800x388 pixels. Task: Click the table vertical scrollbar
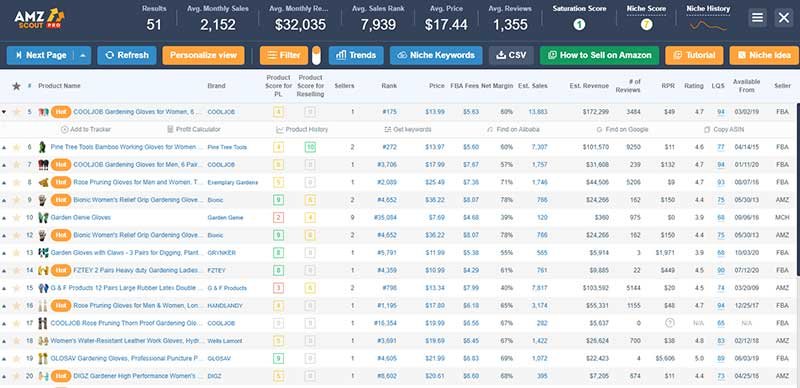tap(797, 190)
